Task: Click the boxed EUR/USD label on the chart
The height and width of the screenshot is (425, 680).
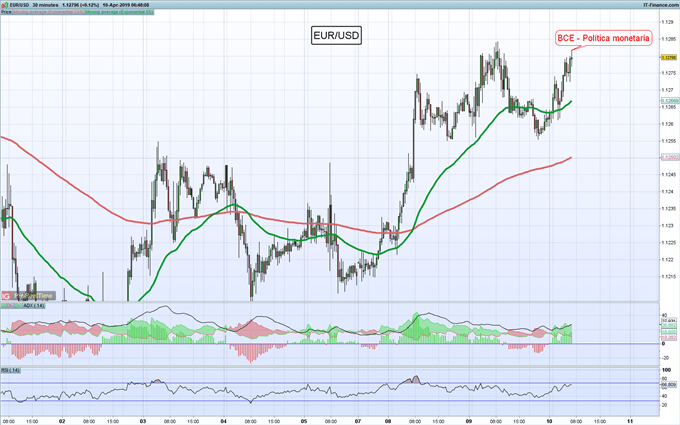Action: pos(336,35)
